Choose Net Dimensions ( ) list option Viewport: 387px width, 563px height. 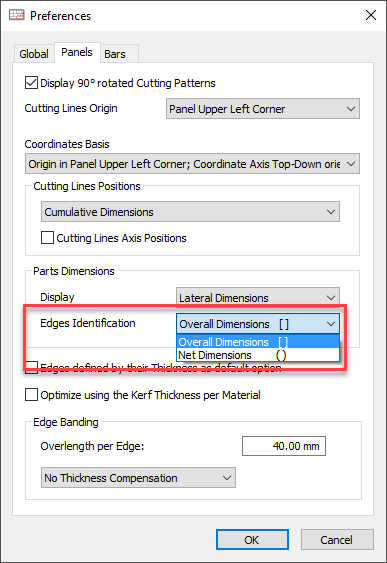pos(258,355)
